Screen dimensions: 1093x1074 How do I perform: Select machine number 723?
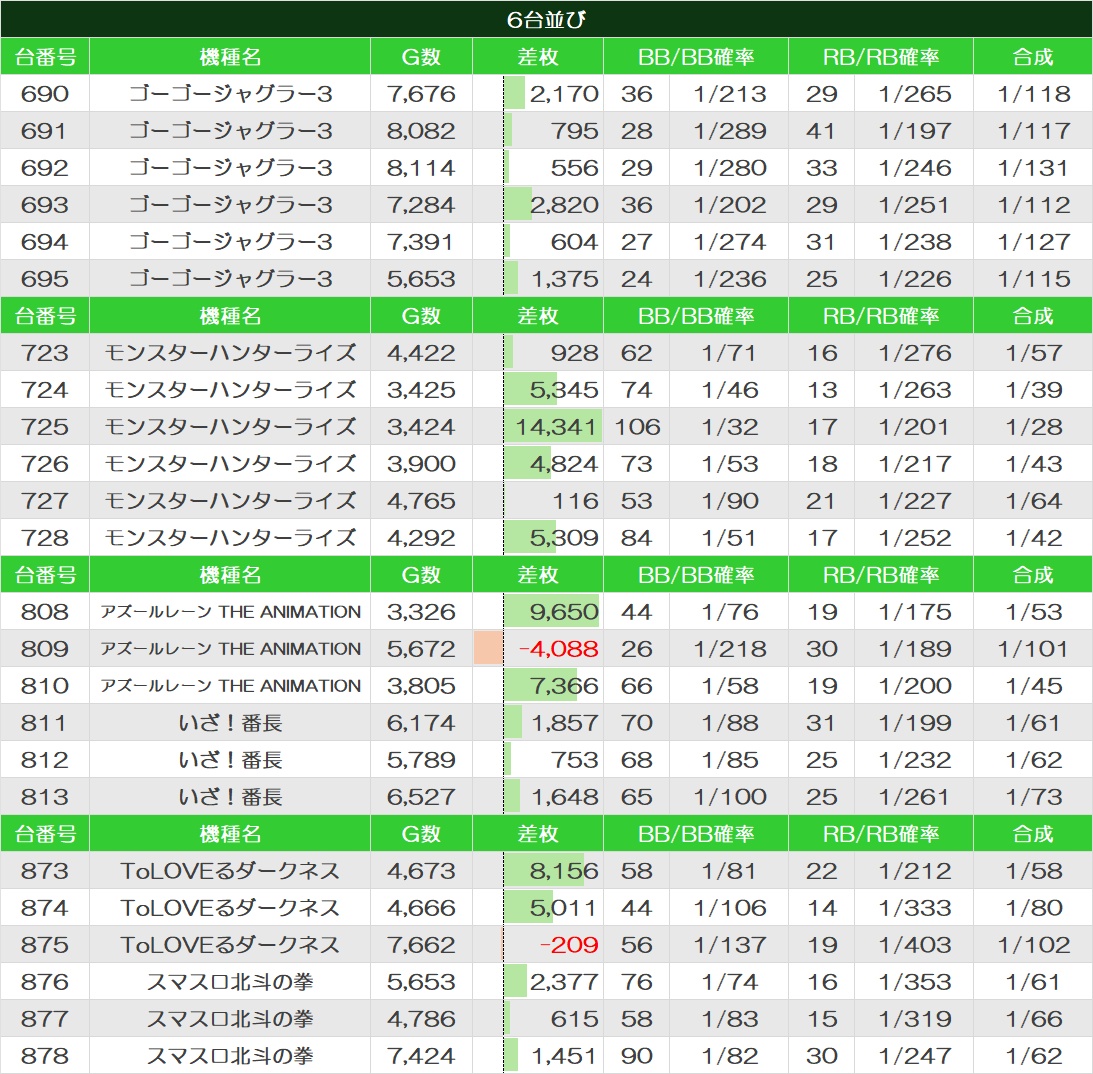45,353
